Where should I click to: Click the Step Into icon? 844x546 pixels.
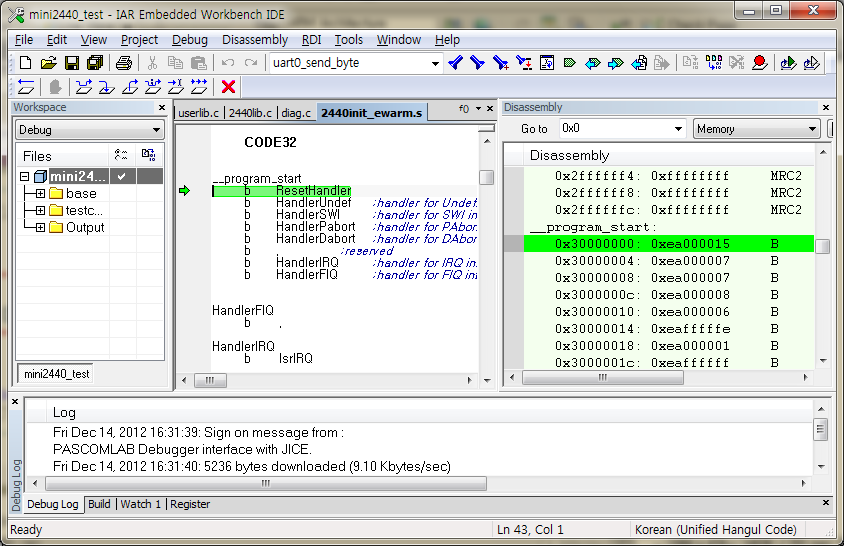[107, 87]
